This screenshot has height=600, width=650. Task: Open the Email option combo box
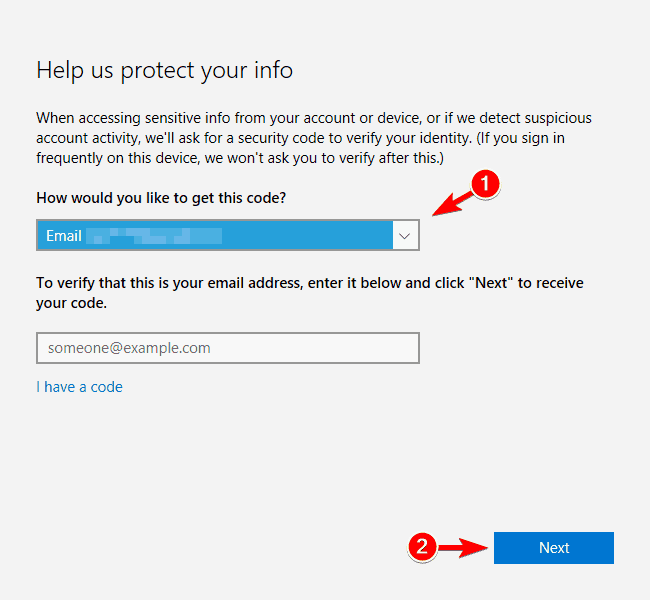(x=228, y=235)
